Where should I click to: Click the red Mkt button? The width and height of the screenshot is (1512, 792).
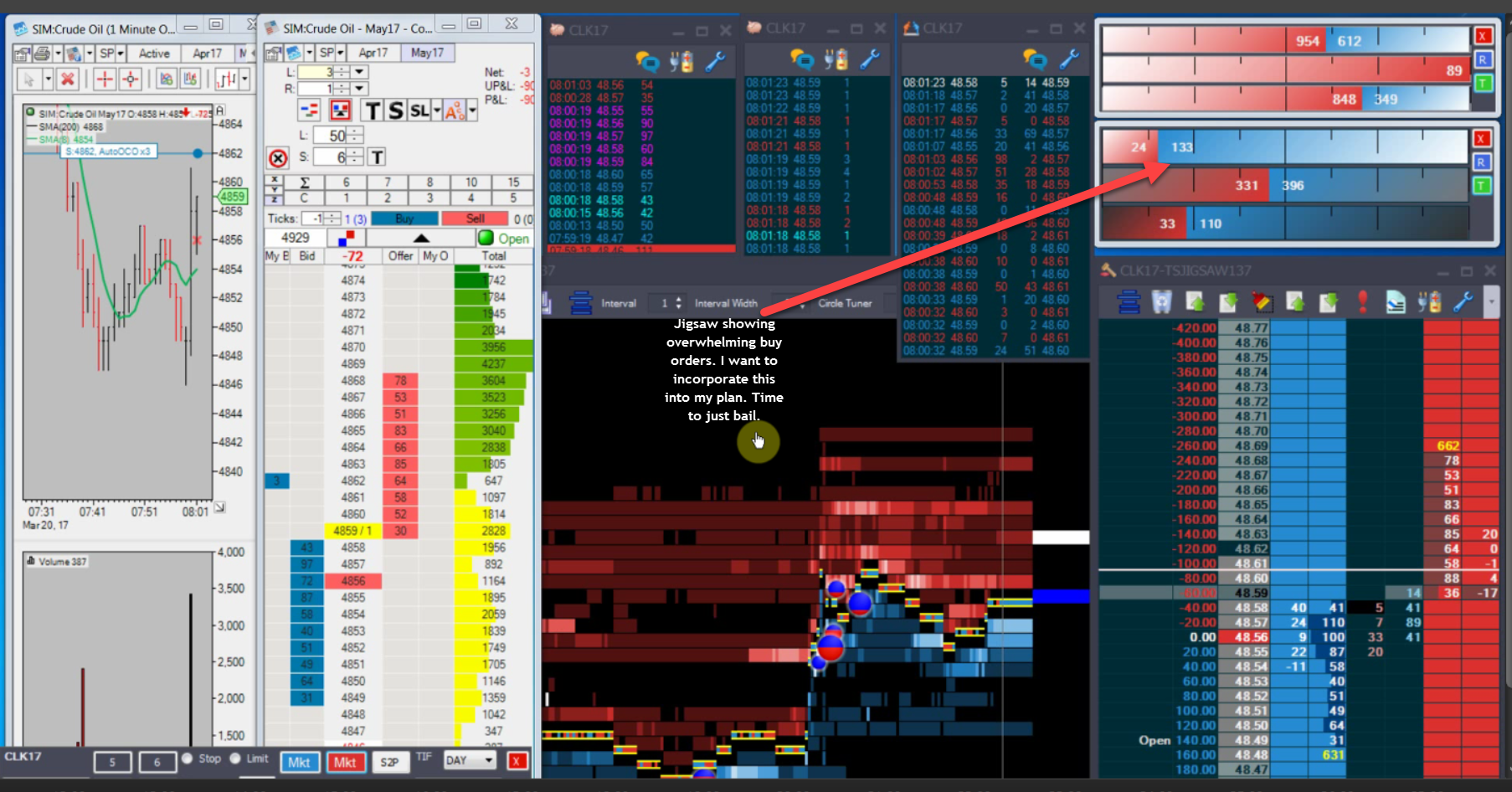pyautogui.click(x=345, y=762)
